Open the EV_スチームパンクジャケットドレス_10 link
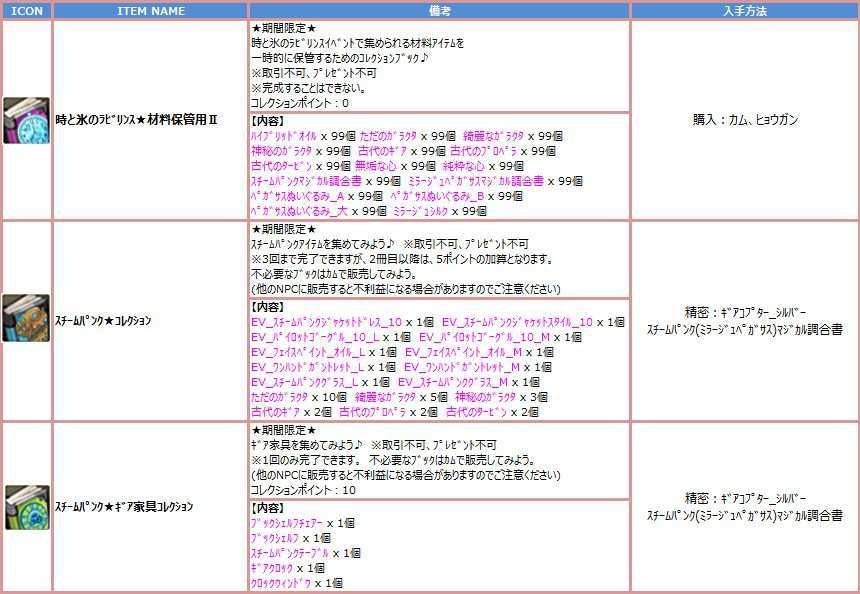The height and width of the screenshot is (594, 860). (x=326, y=322)
